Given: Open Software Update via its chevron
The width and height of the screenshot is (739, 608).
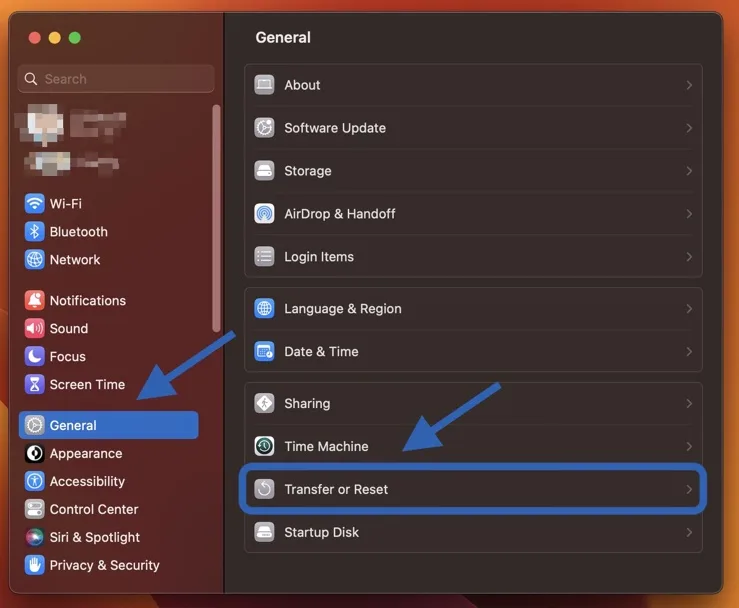Looking at the screenshot, I should click(x=689, y=128).
